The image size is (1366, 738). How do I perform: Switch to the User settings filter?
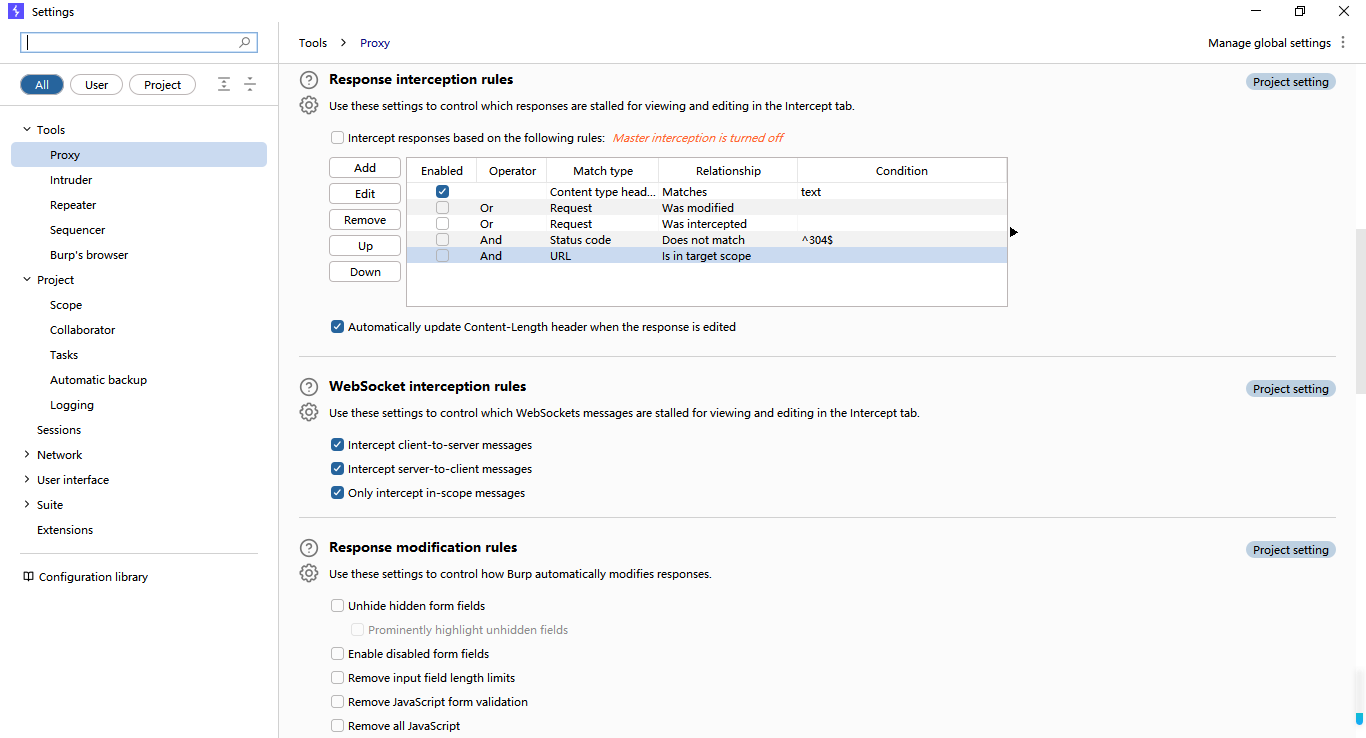(97, 85)
